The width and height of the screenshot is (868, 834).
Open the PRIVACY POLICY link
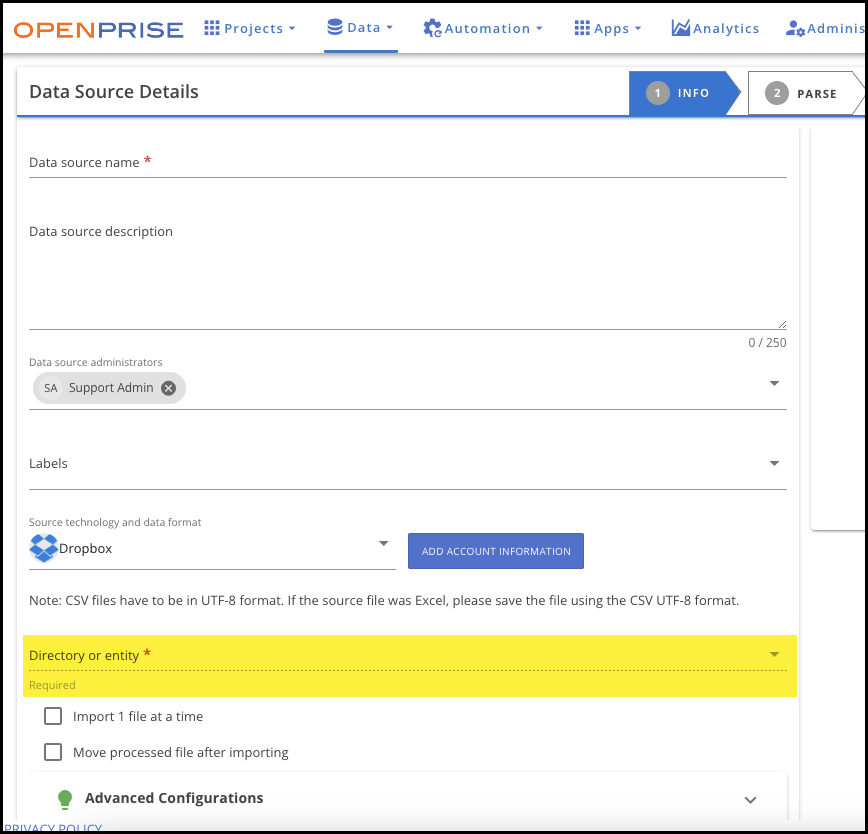tap(51, 828)
